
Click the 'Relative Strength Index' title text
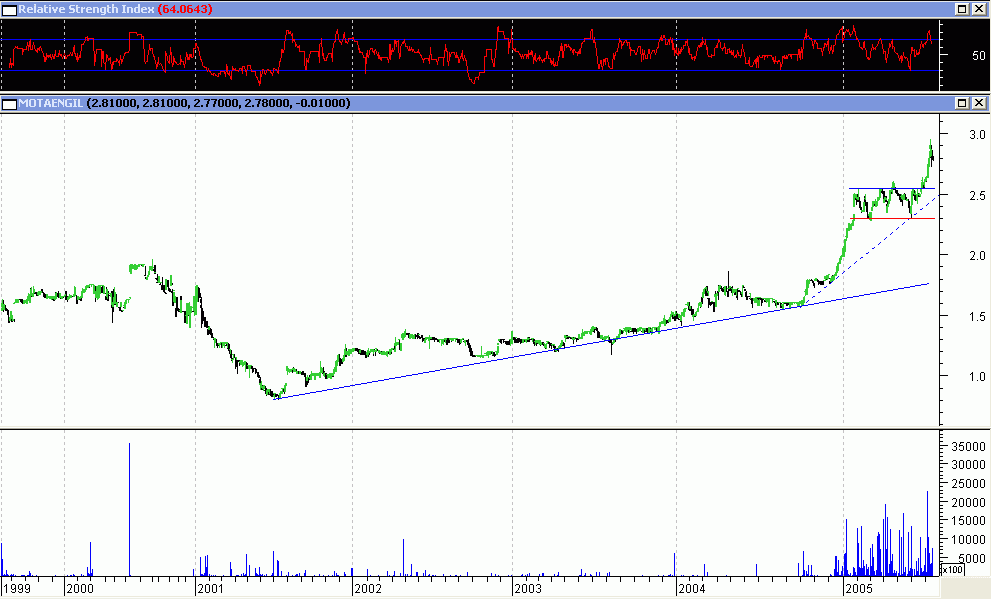coord(87,9)
